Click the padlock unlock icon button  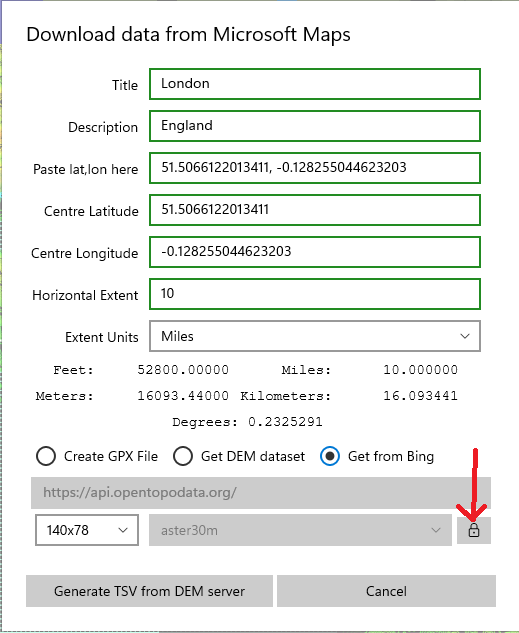pos(474,530)
